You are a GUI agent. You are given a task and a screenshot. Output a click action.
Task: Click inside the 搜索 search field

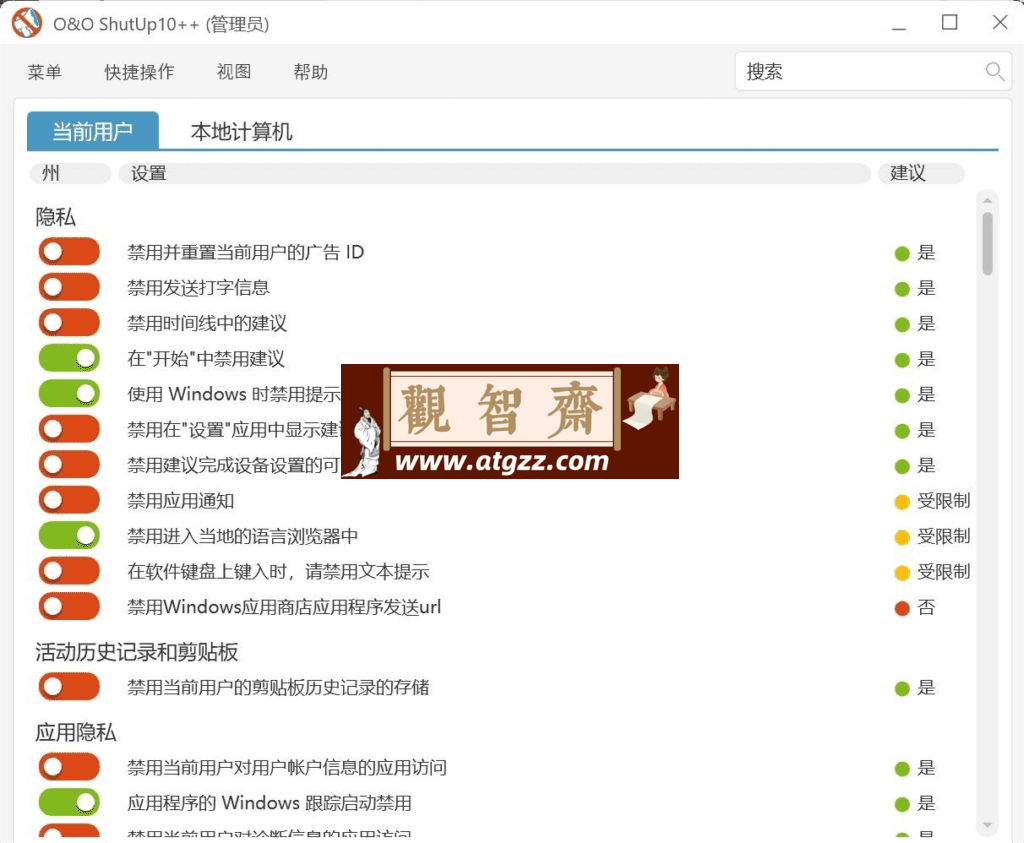click(x=873, y=71)
